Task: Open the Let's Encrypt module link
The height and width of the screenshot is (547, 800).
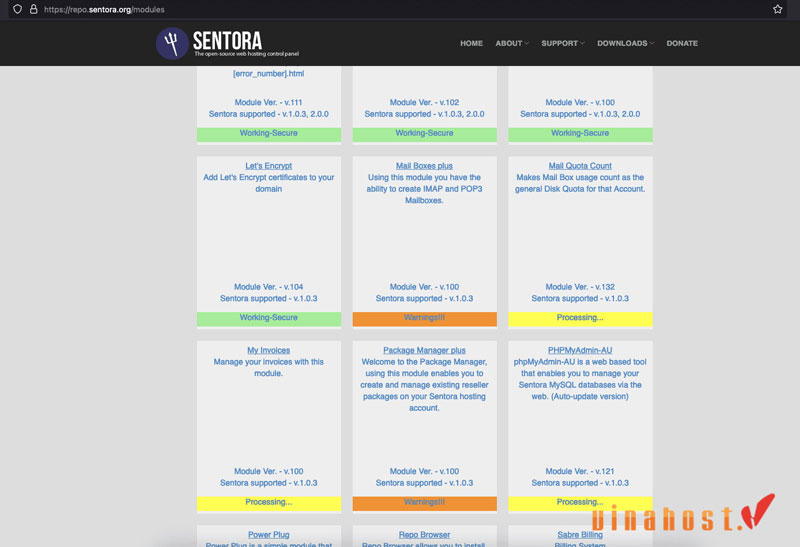Action: click(268, 166)
